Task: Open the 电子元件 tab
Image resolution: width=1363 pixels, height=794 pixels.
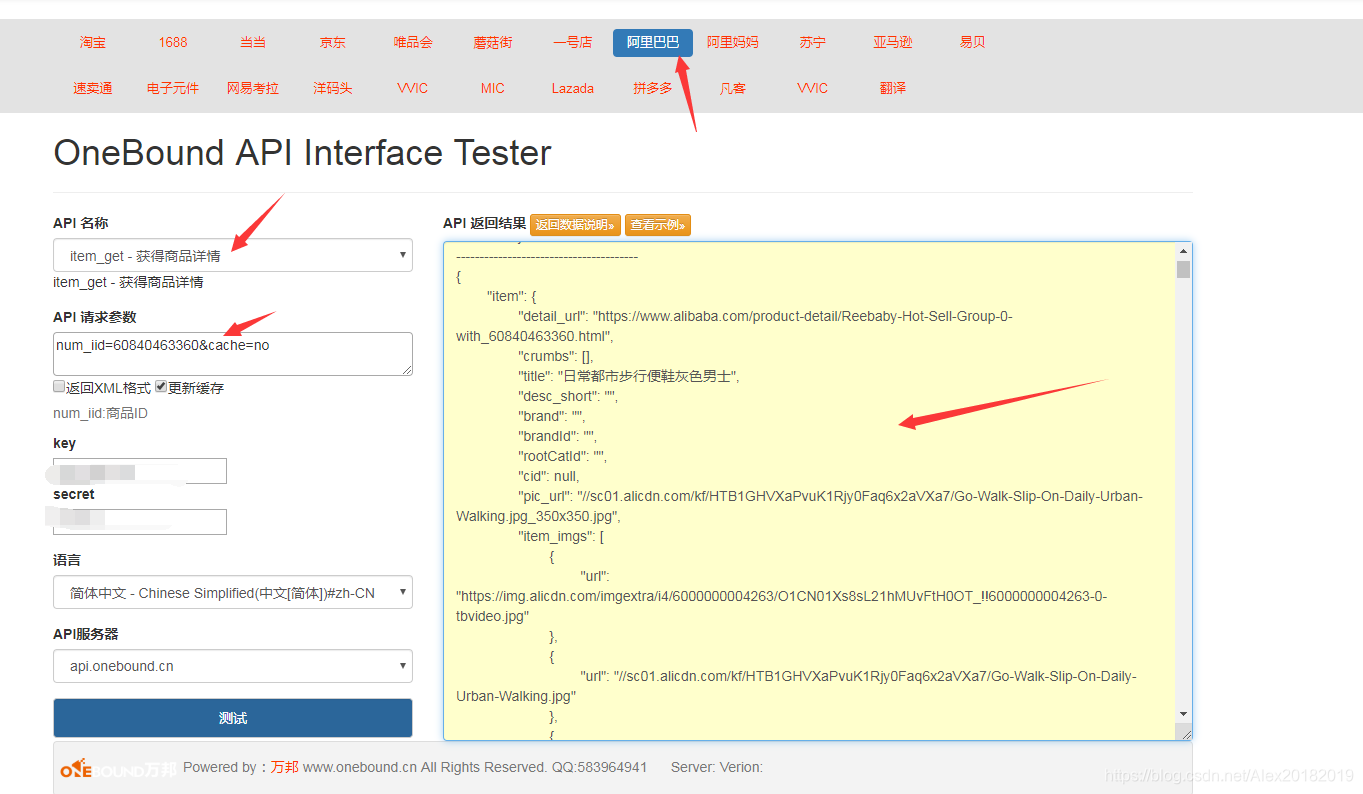Action: click(173, 88)
